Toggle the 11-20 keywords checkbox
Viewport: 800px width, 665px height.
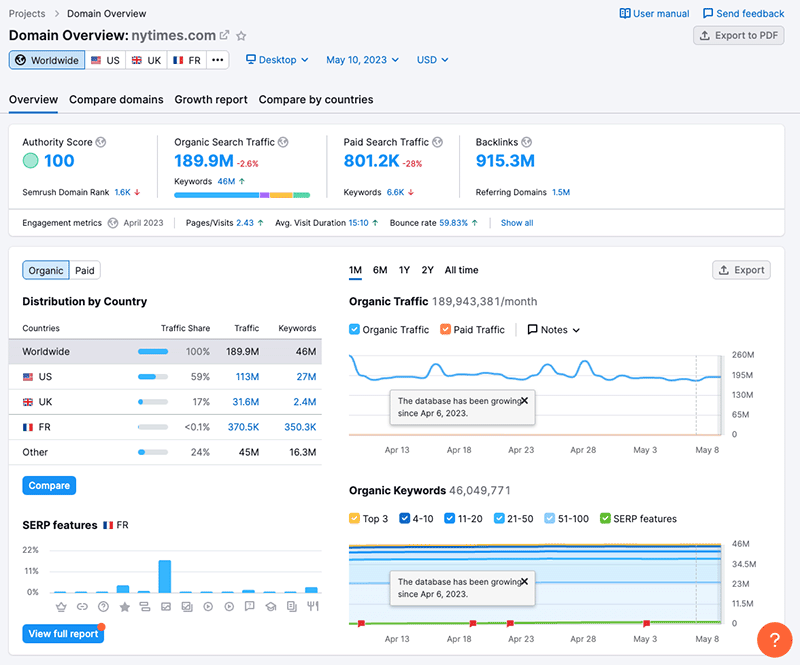coord(449,519)
